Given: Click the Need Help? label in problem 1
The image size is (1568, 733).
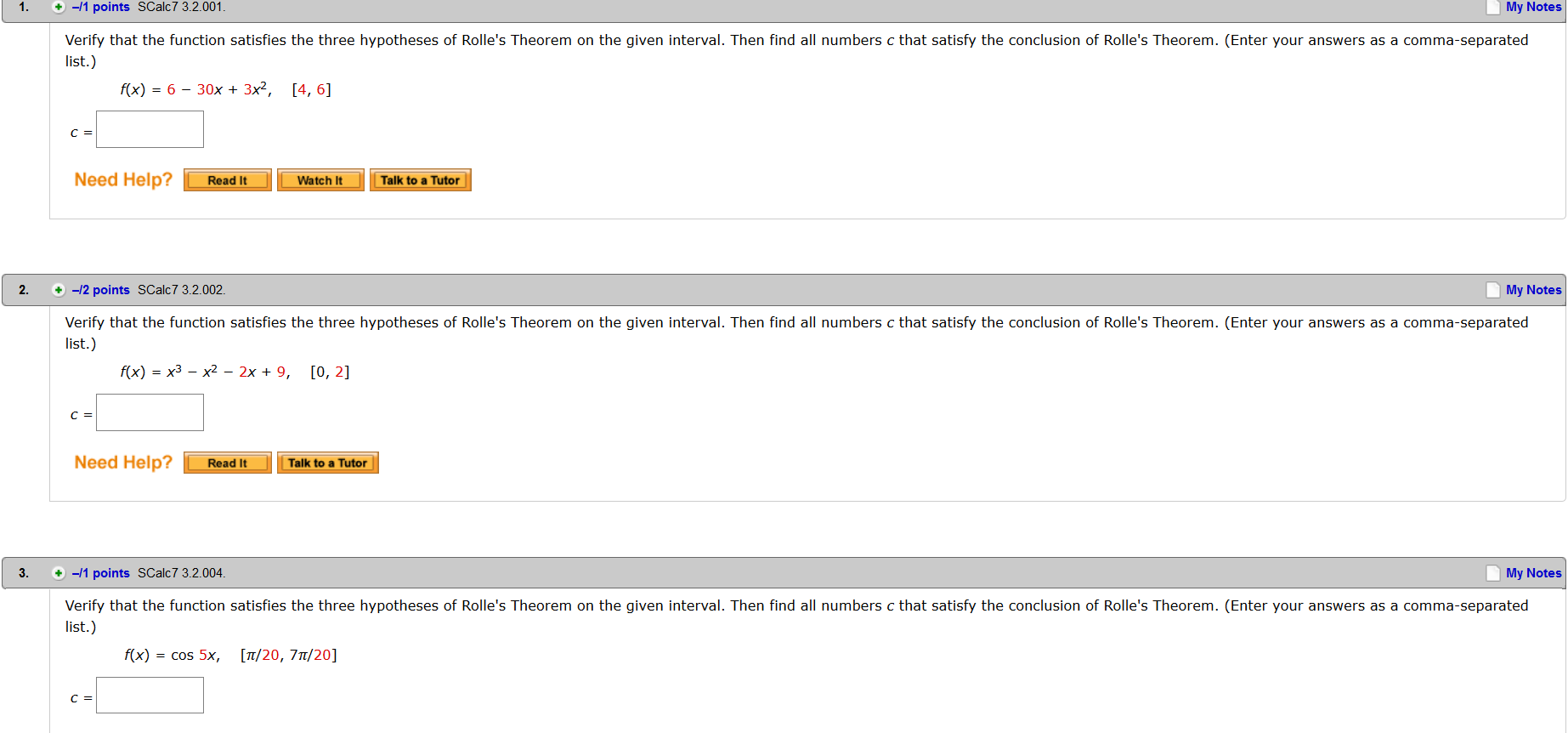Looking at the screenshot, I should 123,179.
